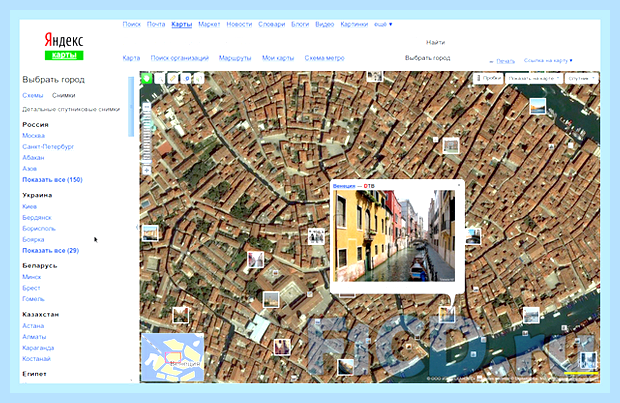Image resolution: width=620 pixels, height=403 pixels.
Task: Select the magnifier zoom tool on map
Action: [160, 79]
